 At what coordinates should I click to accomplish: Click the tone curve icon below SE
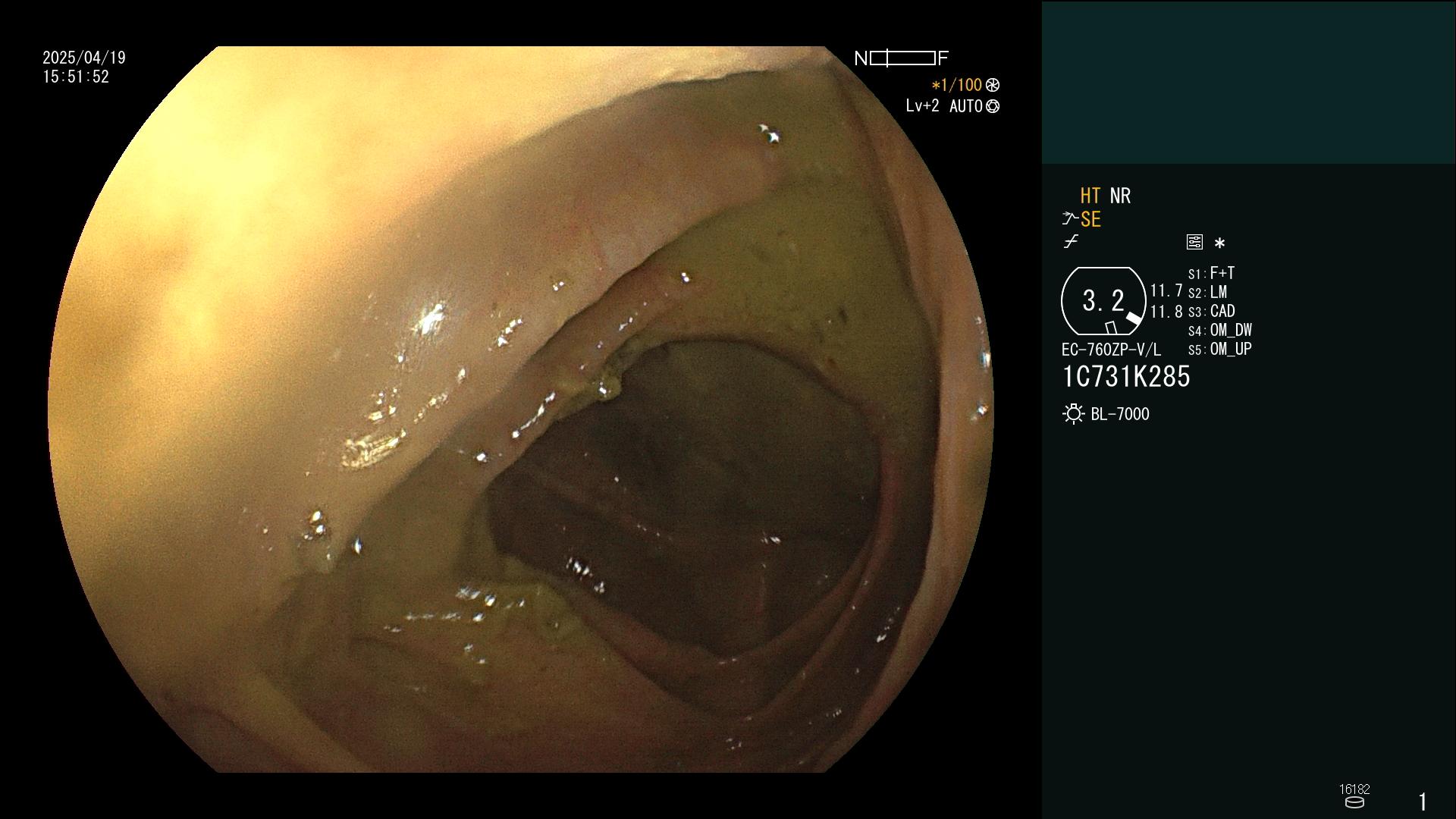(1071, 242)
